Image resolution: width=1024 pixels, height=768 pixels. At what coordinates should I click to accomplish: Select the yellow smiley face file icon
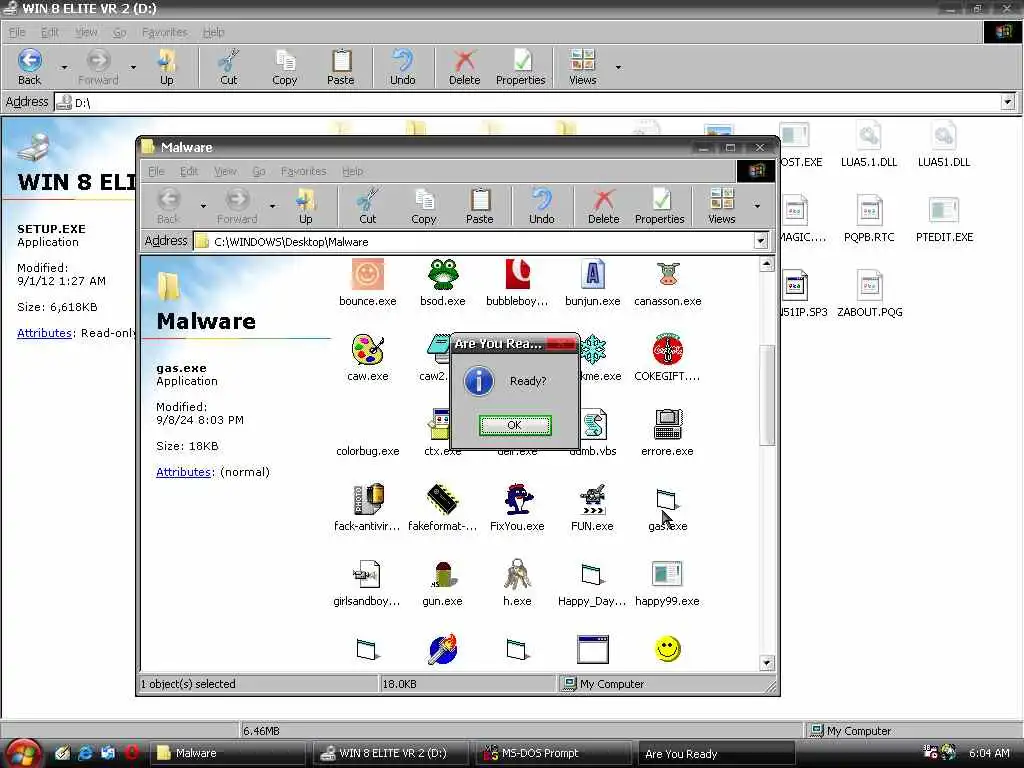point(667,649)
